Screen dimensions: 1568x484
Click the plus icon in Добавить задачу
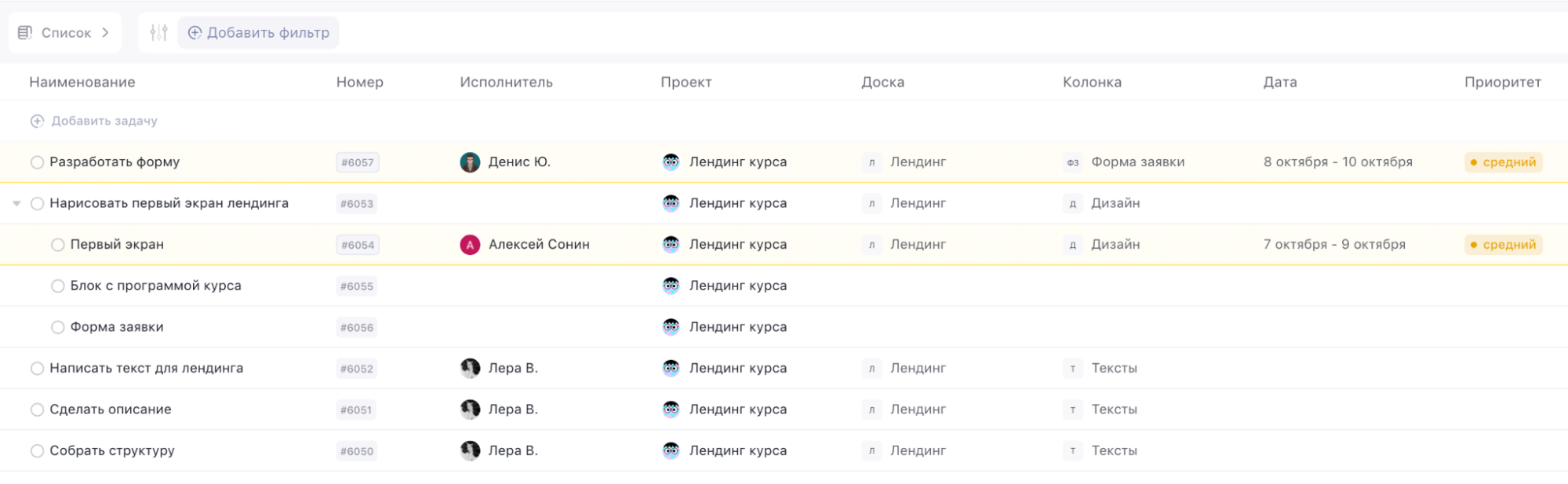coord(37,121)
